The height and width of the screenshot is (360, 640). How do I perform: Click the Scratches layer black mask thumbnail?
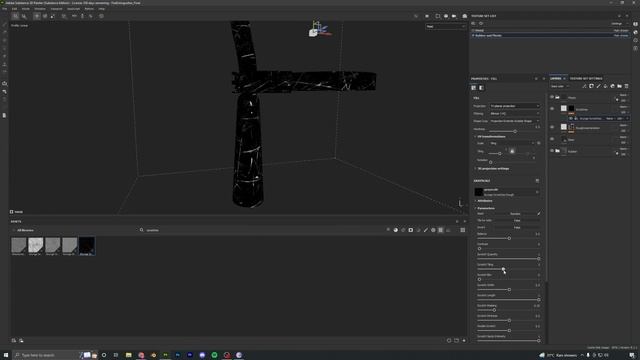[571, 108]
